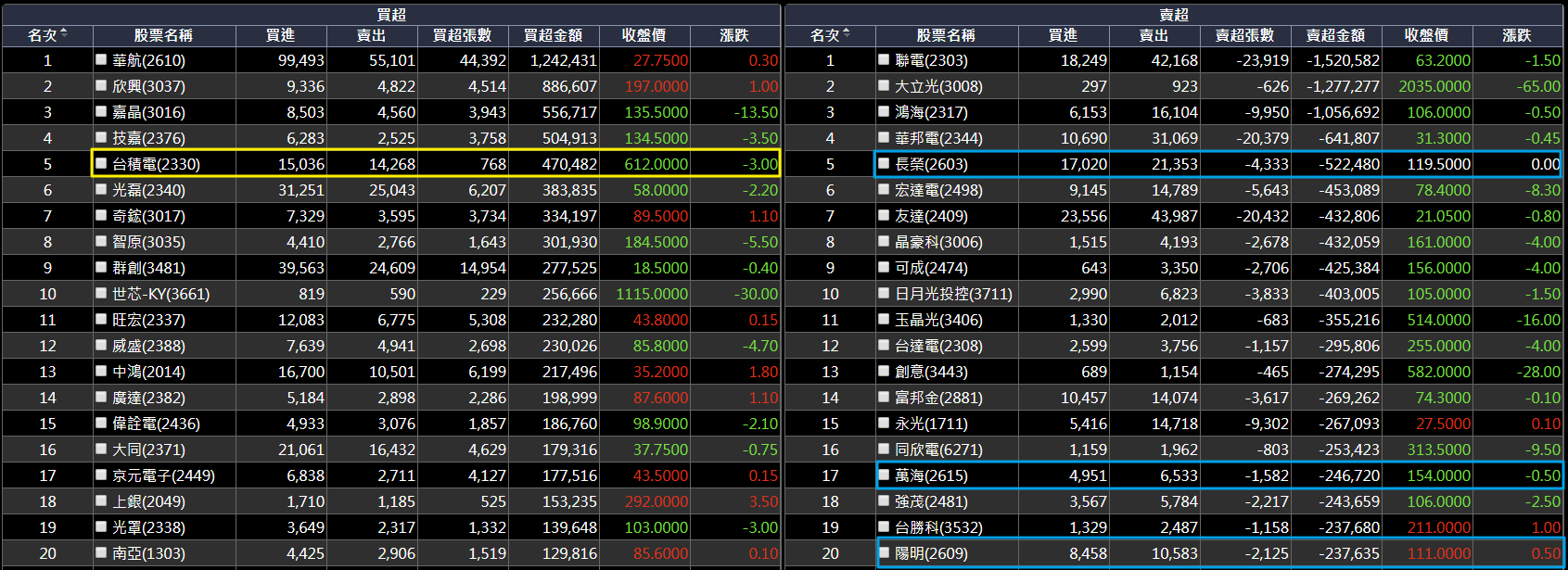Image resolution: width=1568 pixels, height=570 pixels.
Task: Tick the checkbox for 欣興(3037)
Action: (x=101, y=85)
